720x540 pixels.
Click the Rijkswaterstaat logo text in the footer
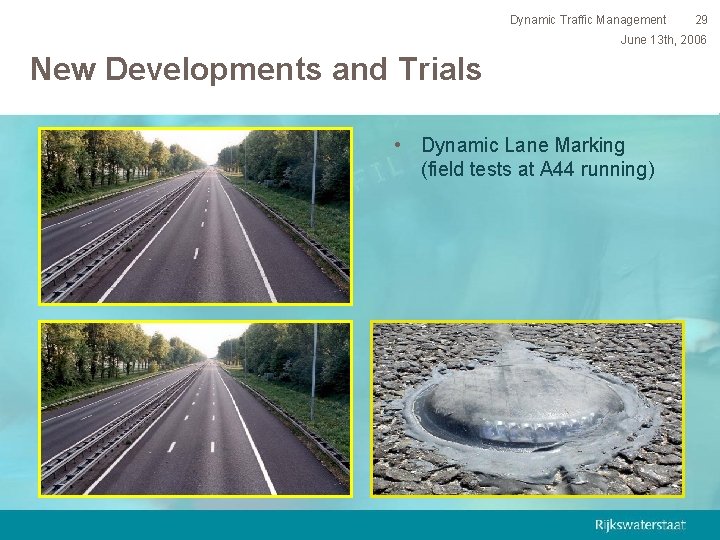click(640, 524)
